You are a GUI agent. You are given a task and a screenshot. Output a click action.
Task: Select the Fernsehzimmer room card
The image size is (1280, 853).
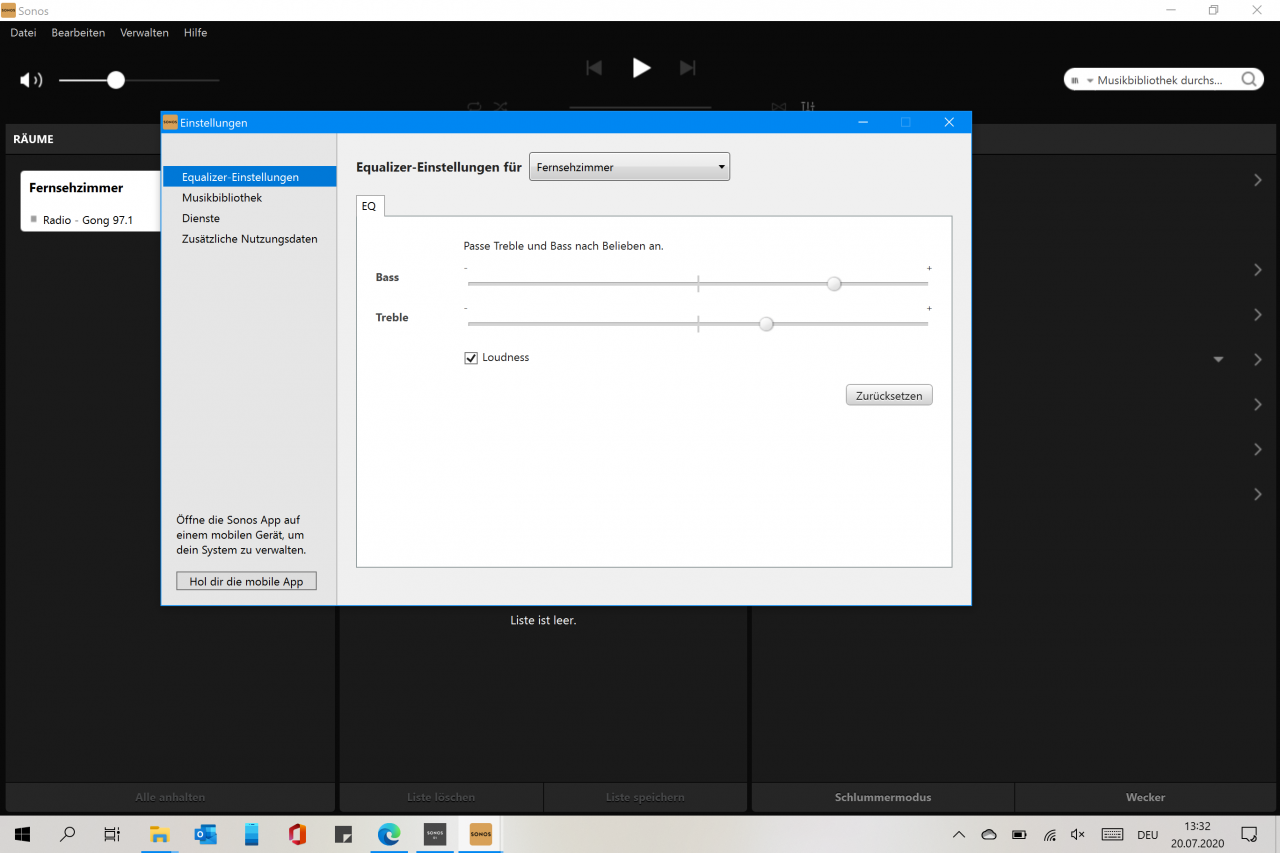tap(90, 201)
